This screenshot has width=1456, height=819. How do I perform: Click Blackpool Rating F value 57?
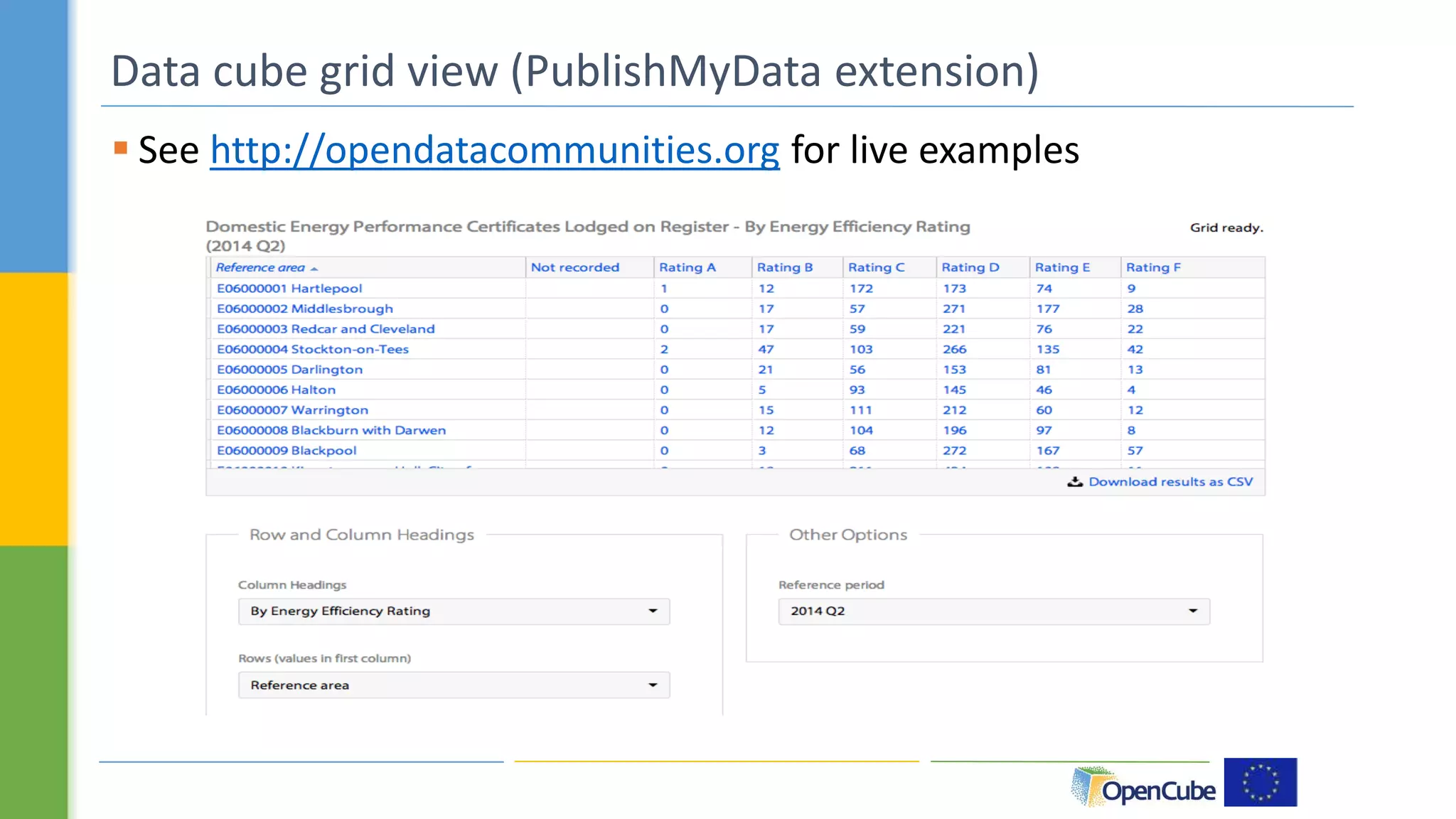click(x=1135, y=450)
